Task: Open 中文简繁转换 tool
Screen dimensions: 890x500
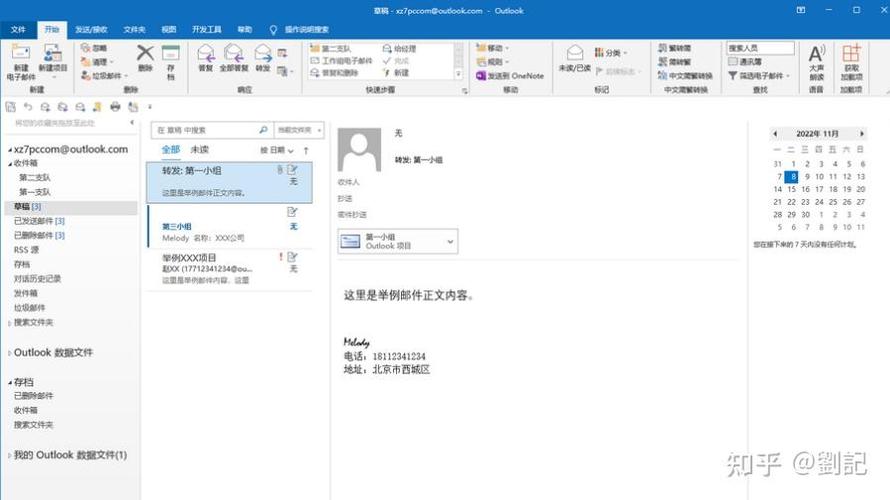Action: pos(685,75)
